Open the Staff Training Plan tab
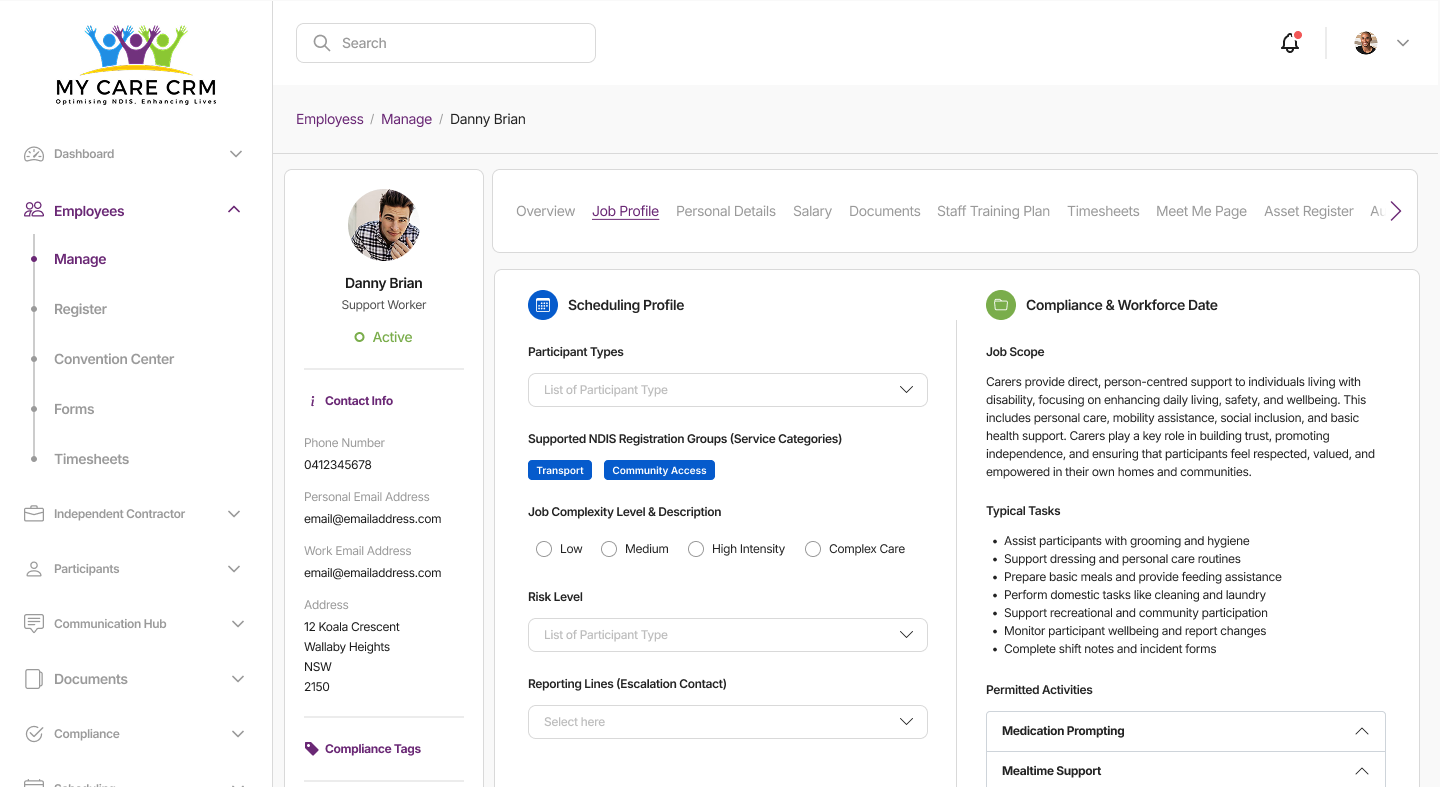The height and width of the screenshot is (787, 1440). click(x=993, y=211)
